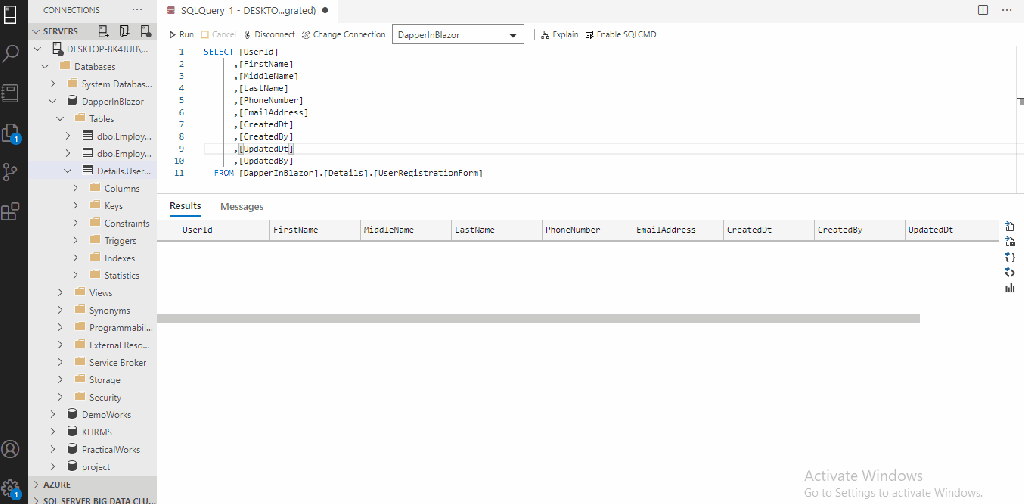Click the Change Connection button

[343, 34]
